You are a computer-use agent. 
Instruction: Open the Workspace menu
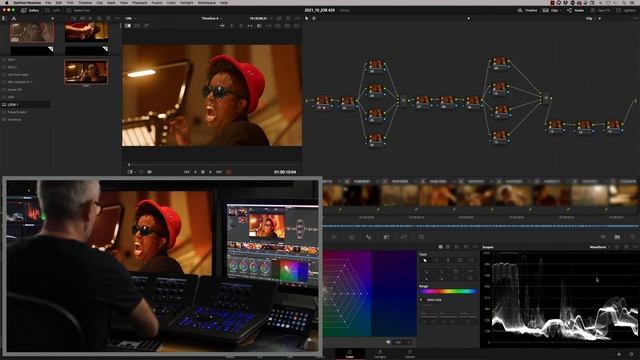pyautogui.click(x=207, y=2)
